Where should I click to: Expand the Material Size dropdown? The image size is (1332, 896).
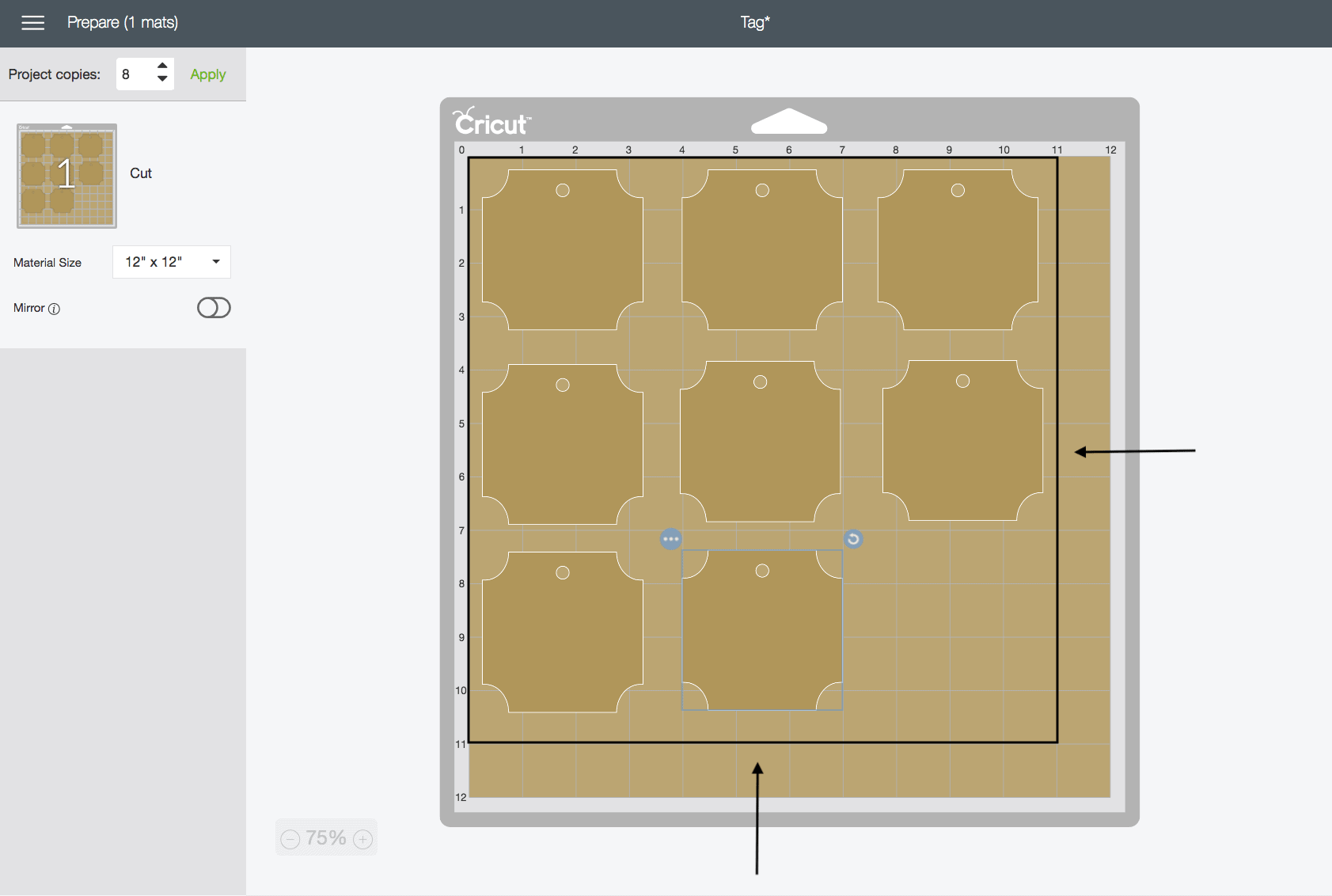[172, 262]
